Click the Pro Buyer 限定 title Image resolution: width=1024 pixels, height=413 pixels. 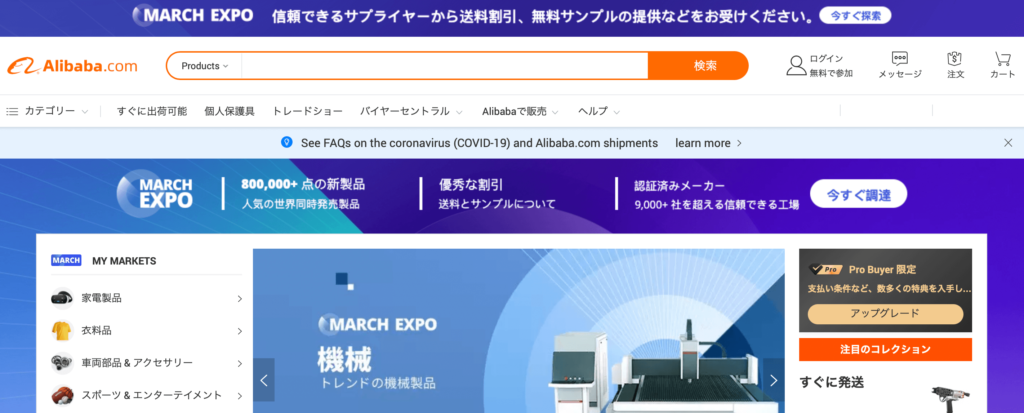pos(882,269)
